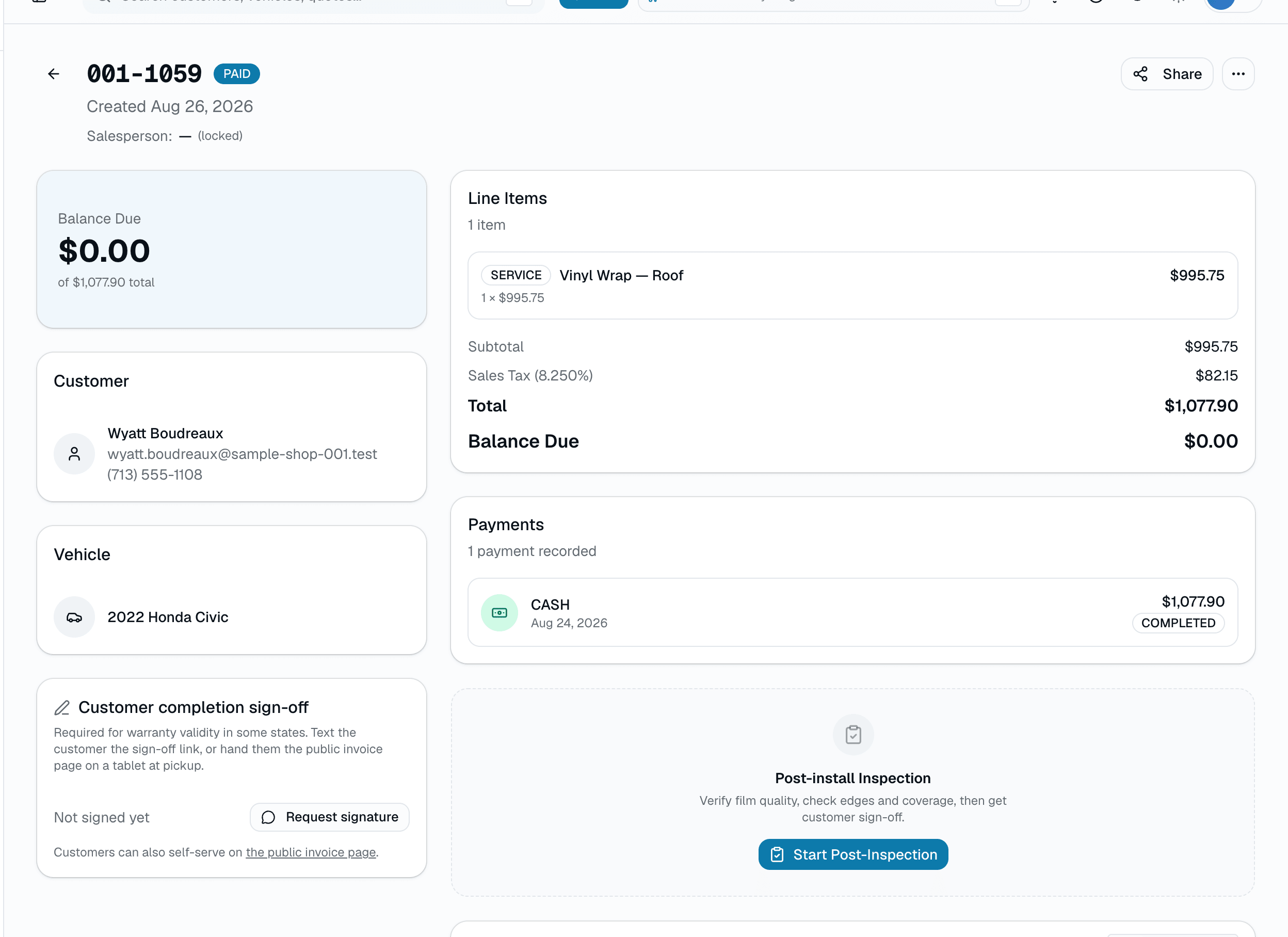The image size is (1288, 937).
Task: Click the Vinyl Wrap — Roof line item
Action: (x=853, y=285)
